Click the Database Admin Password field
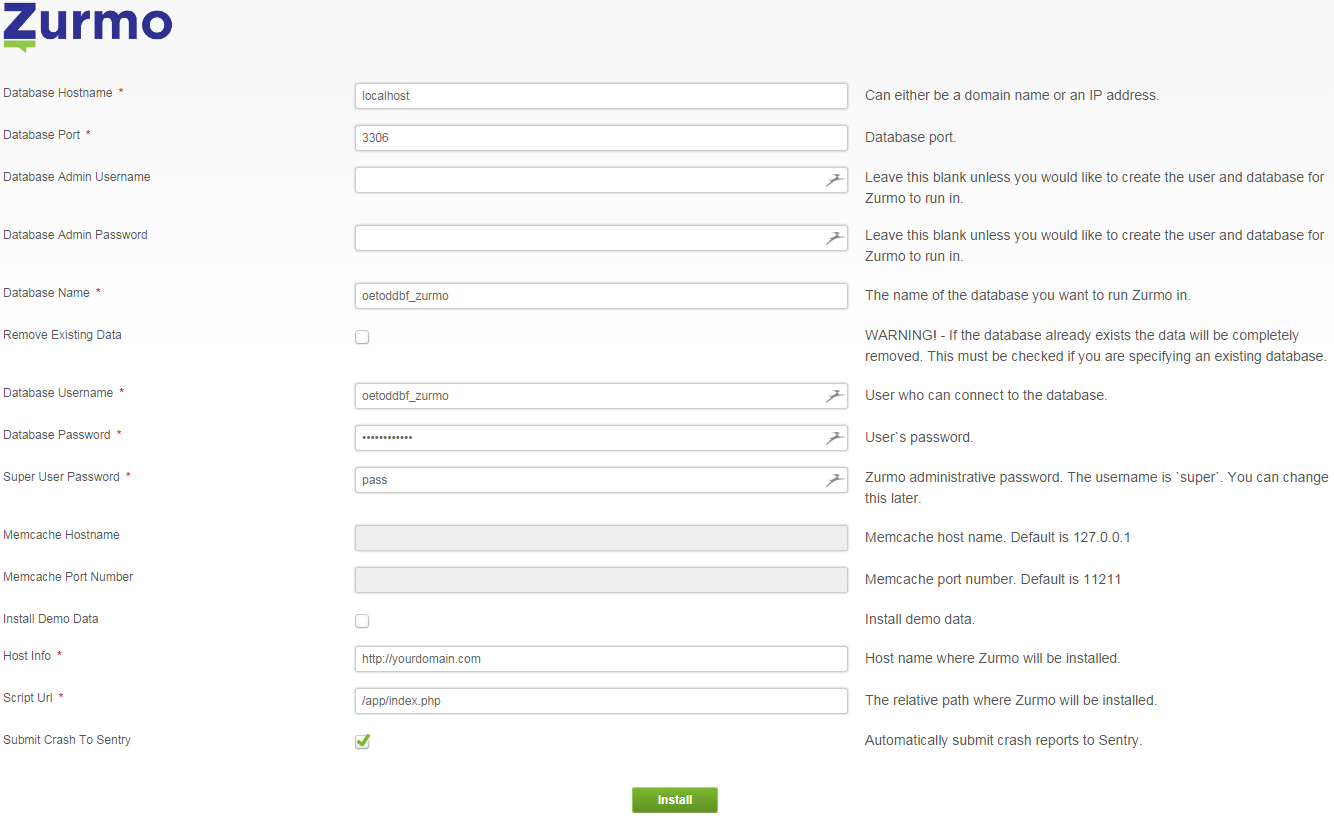1334x820 pixels. [x=601, y=238]
